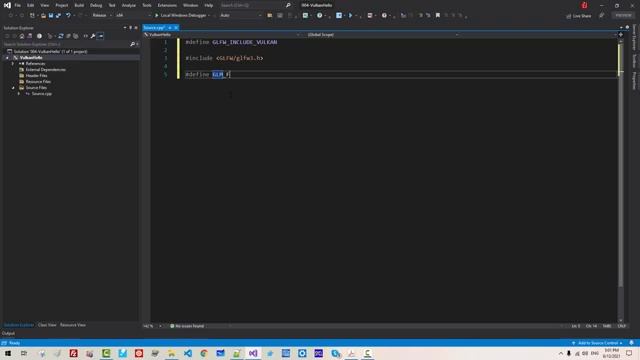640x360 pixels.
Task: Expand the References node
Action: click(x=13, y=64)
